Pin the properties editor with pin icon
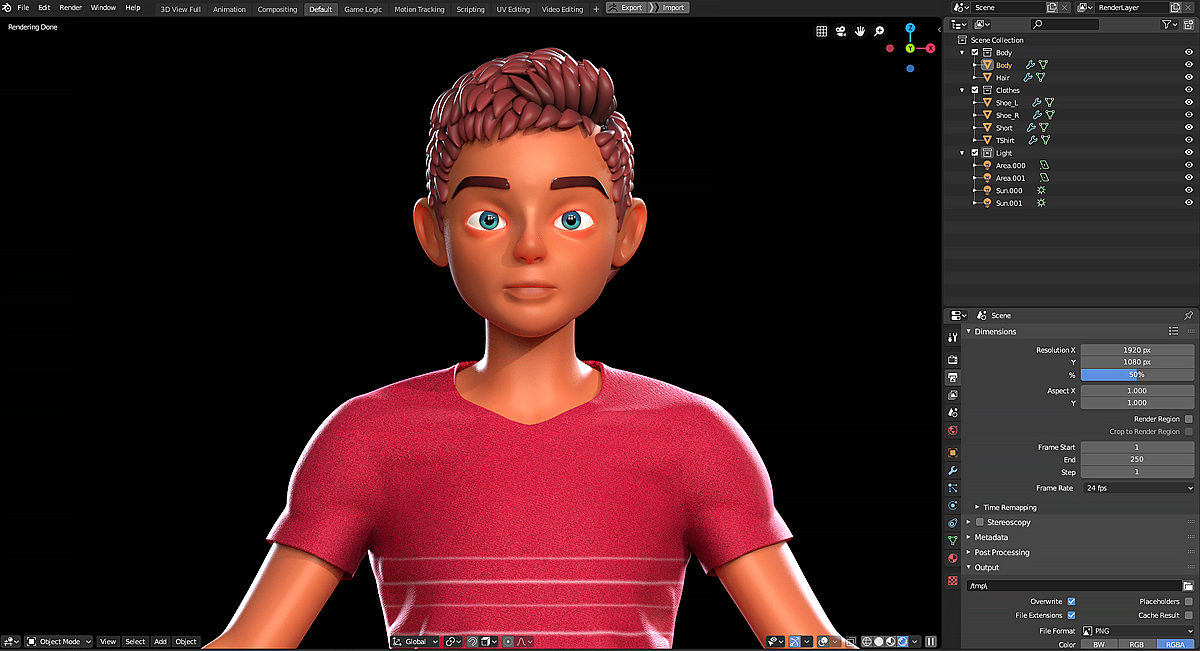Viewport: 1200px width, 651px height. click(x=1188, y=315)
